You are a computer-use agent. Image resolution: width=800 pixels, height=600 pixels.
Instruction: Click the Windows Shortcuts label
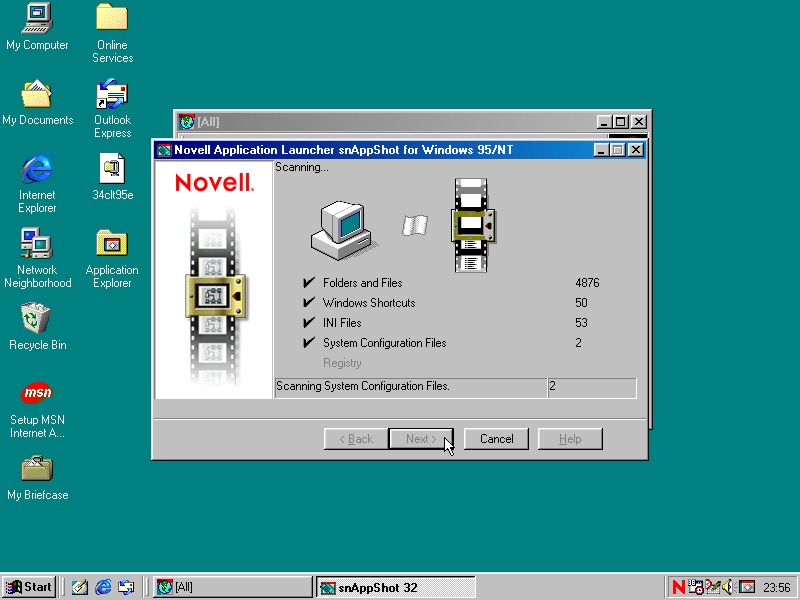369,303
